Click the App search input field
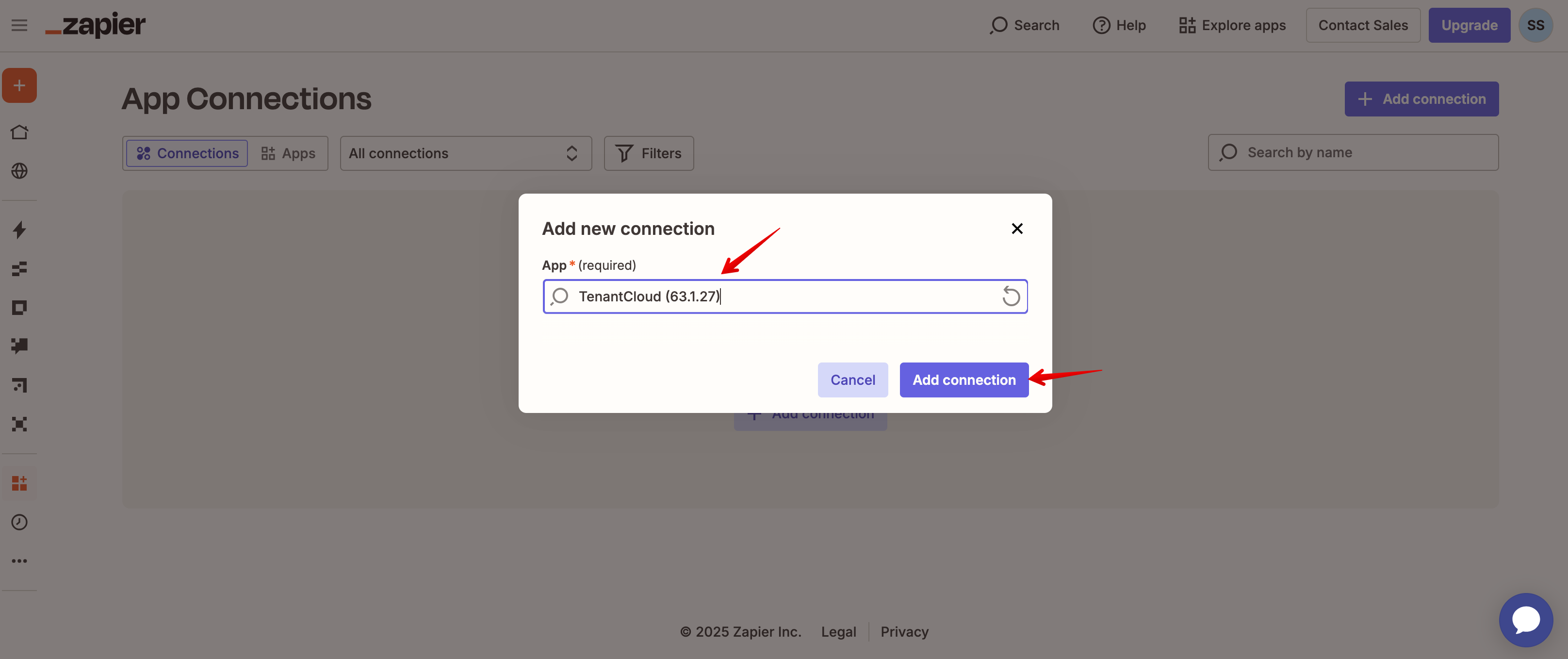This screenshot has height=659, width=1568. click(785, 297)
